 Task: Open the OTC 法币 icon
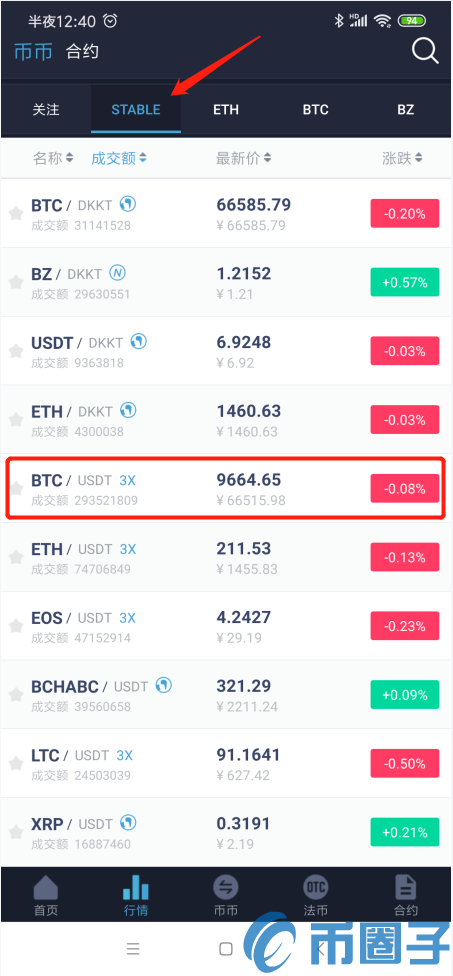(x=315, y=888)
